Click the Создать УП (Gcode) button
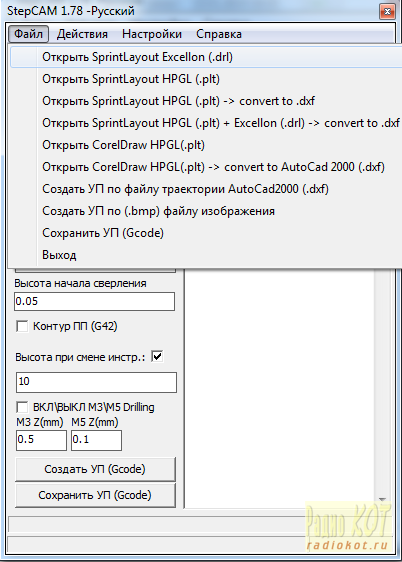The width and height of the screenshot is (402, 562). click(x=95, y=469)
